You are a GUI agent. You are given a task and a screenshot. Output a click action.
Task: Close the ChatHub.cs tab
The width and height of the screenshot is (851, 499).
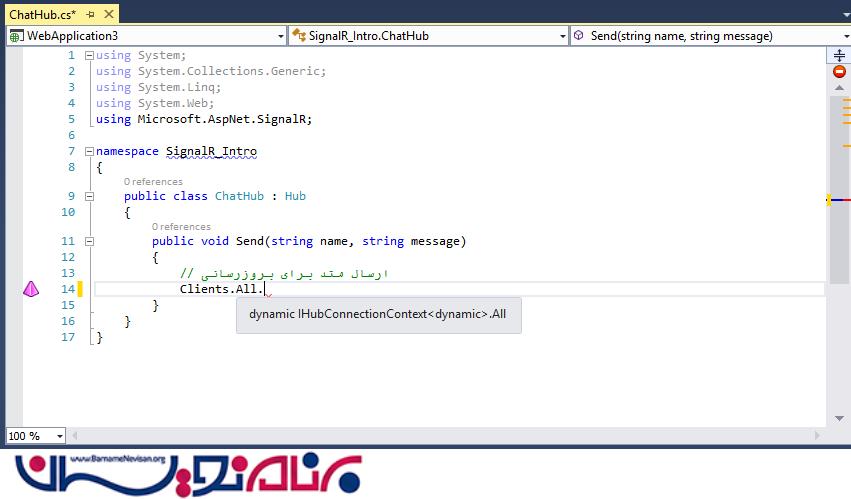point(108,13)
